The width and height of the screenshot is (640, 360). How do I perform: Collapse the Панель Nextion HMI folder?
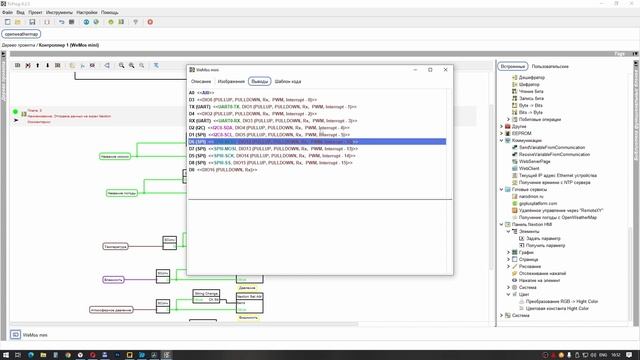pos(502,224)
